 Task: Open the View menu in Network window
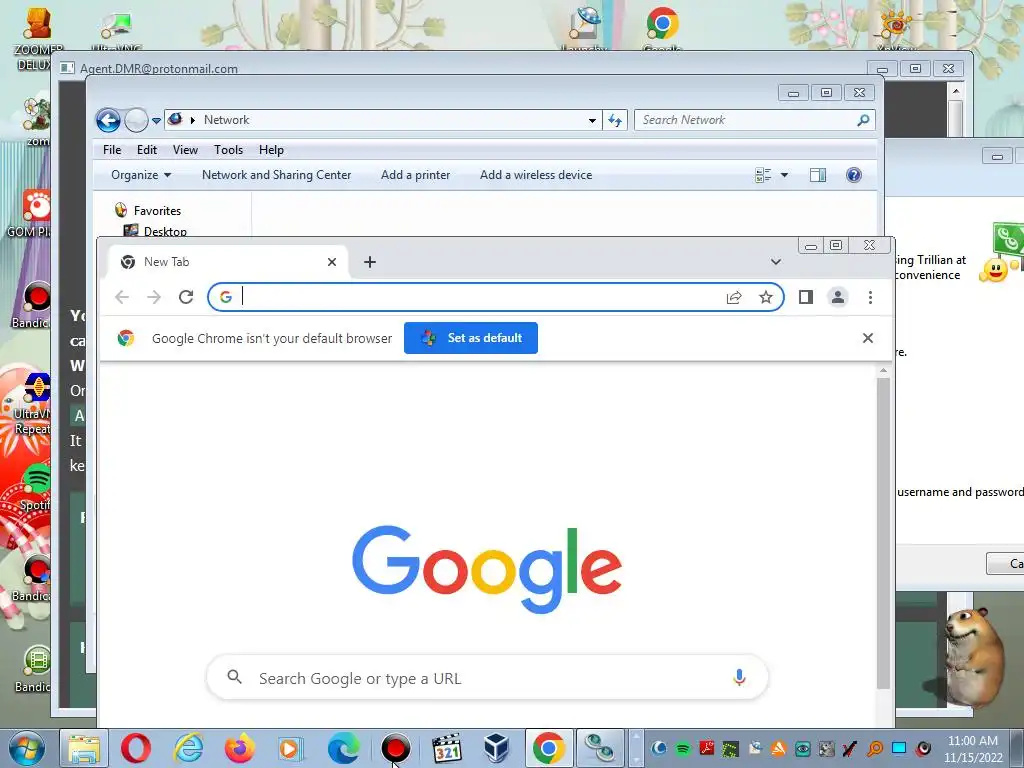(x=185, y=150)
